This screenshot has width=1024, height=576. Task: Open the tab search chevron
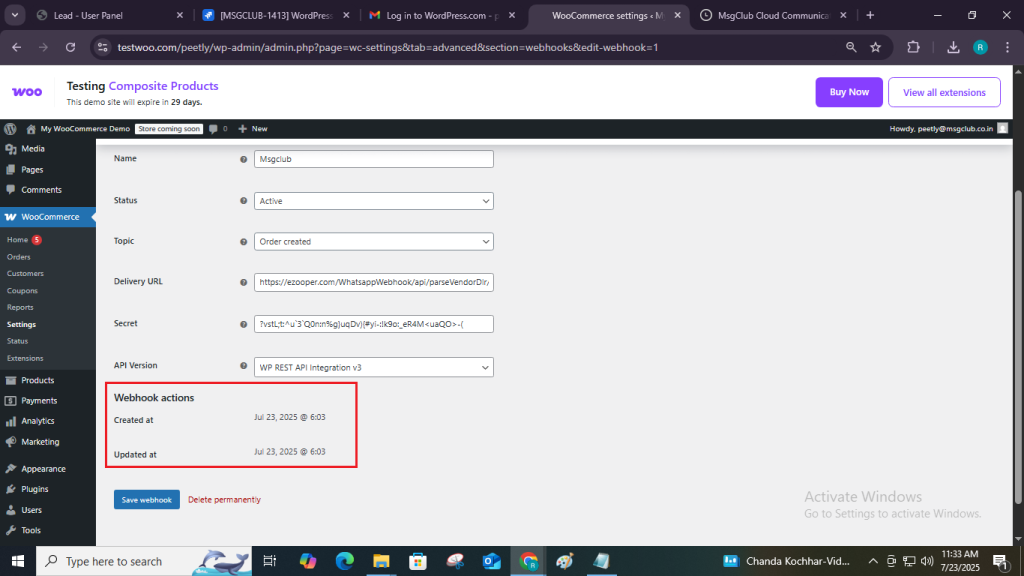click(14, 15)
